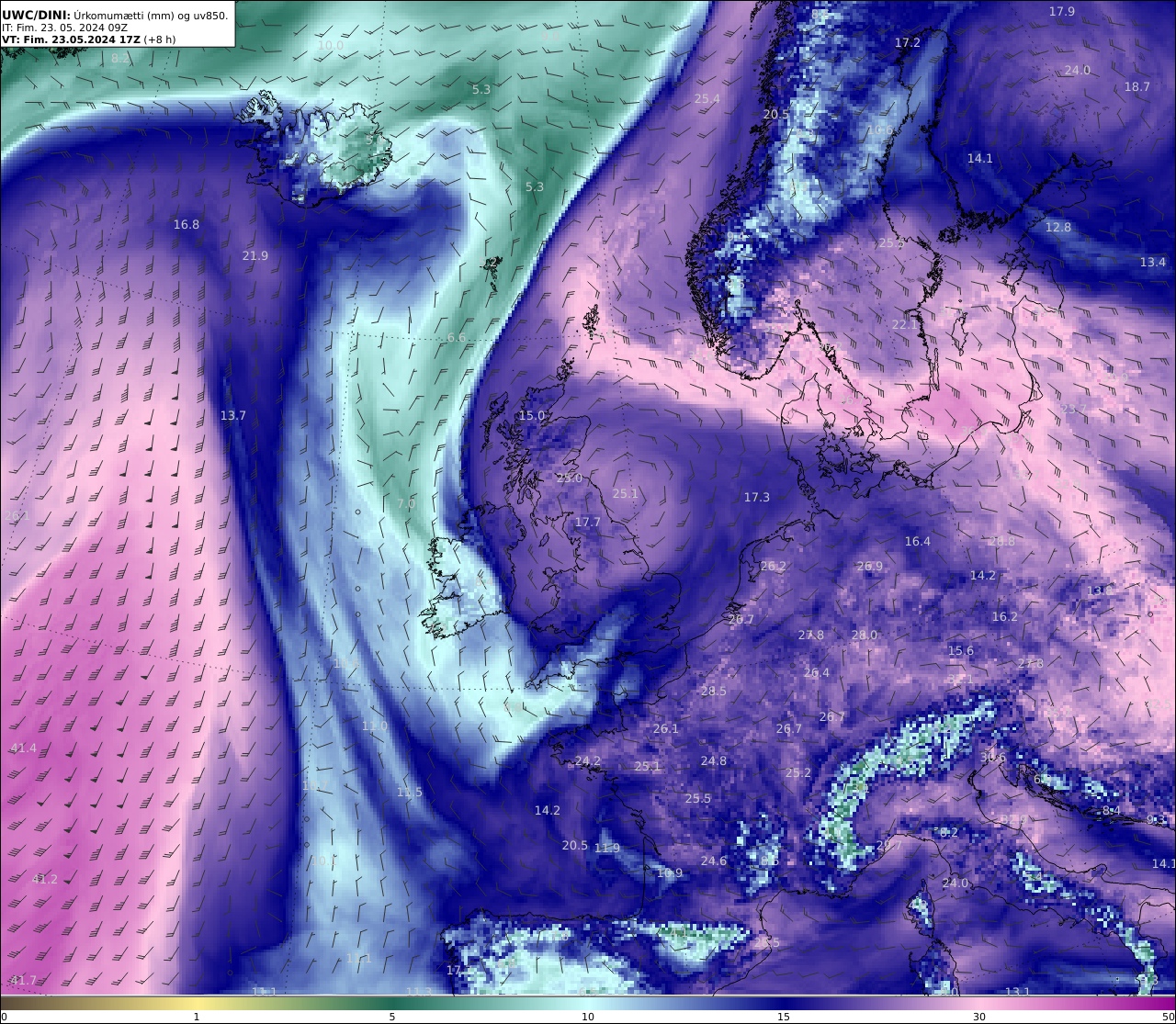Viewport: 1176px width, 1024px height.
Task: Click the 15.6 value on the map
Action: click(x=961, y=650)
